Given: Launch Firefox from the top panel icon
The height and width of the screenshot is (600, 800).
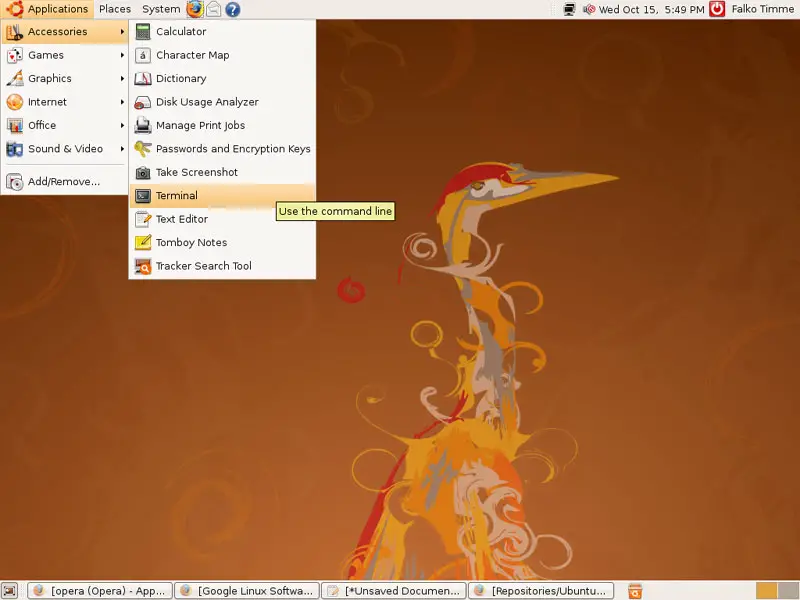Looking at the screenshot, I should click(194, 9).
